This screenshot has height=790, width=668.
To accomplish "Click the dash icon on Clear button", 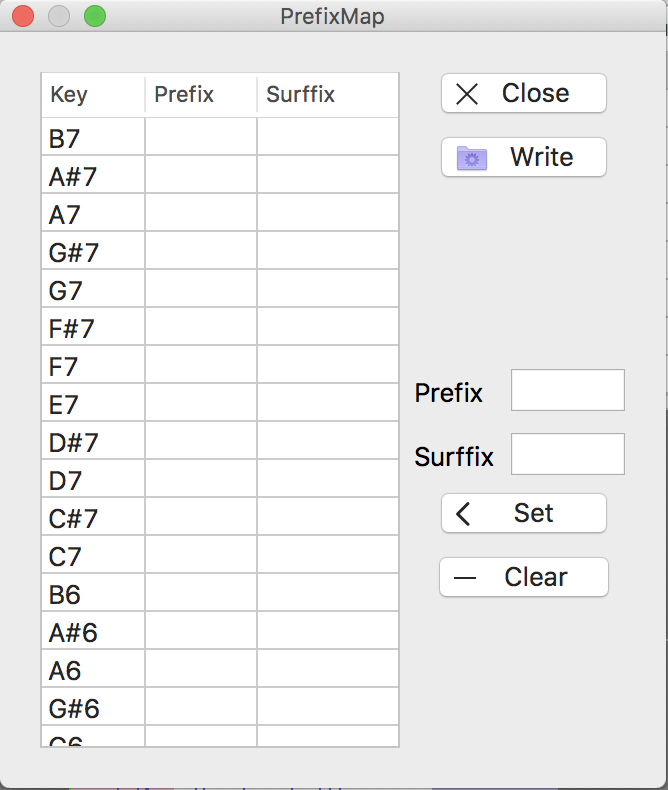I will point(465,578).
